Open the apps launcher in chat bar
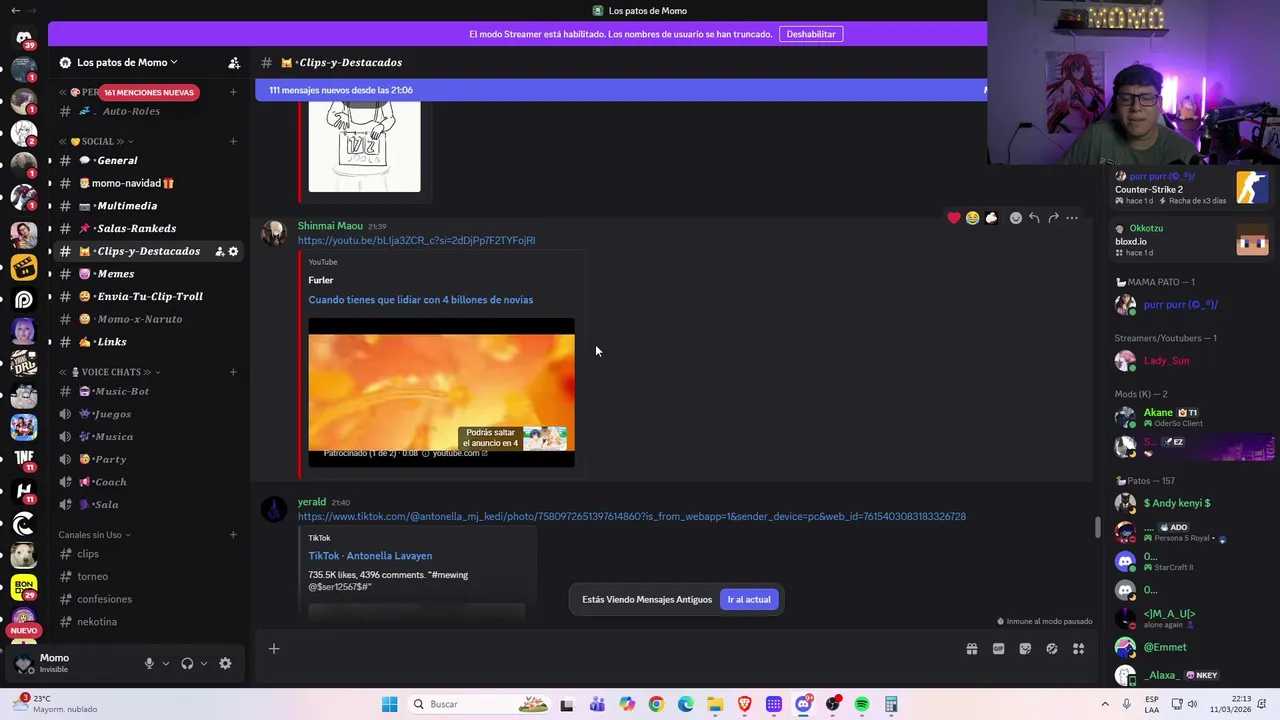Viewport: 1280px width, 720px height. point(1078,649)
